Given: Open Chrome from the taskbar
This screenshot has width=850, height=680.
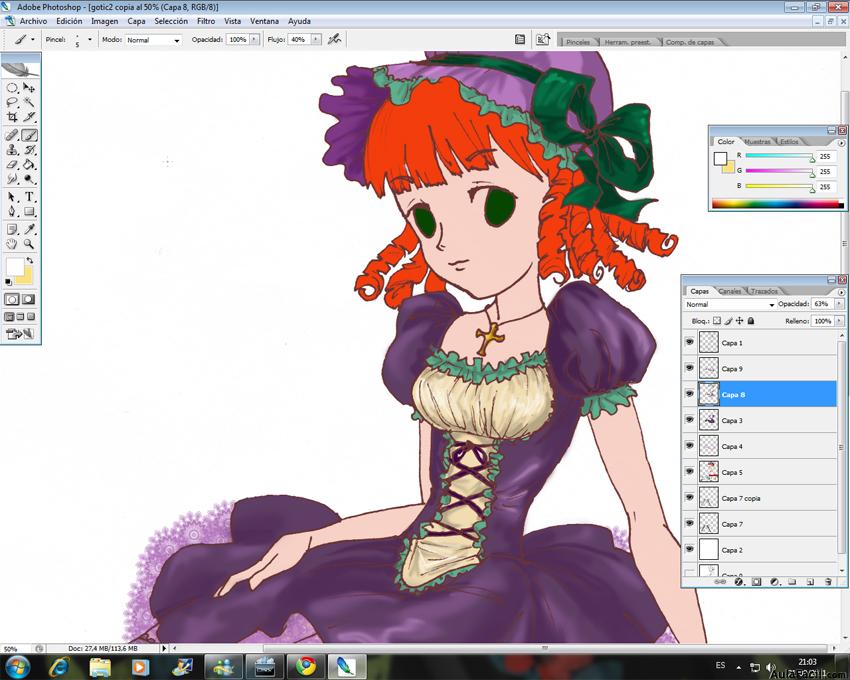Looking at the screenshot, I should pos(306,665).
